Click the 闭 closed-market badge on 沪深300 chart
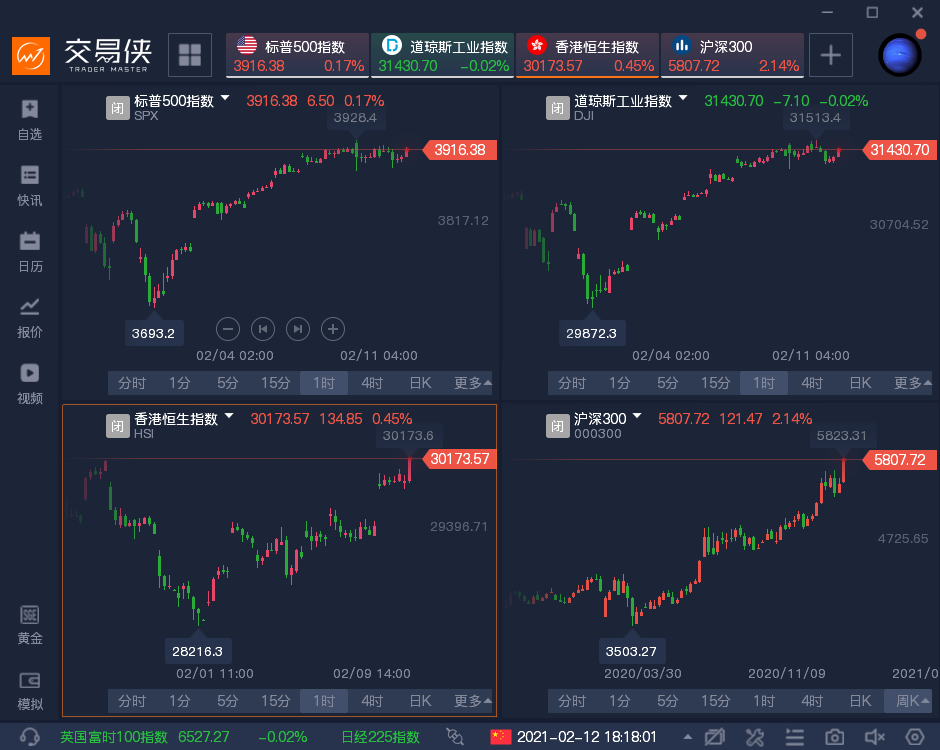Viewport: 940px width, 750px height. pyautogui.click(x=558, y=426)
